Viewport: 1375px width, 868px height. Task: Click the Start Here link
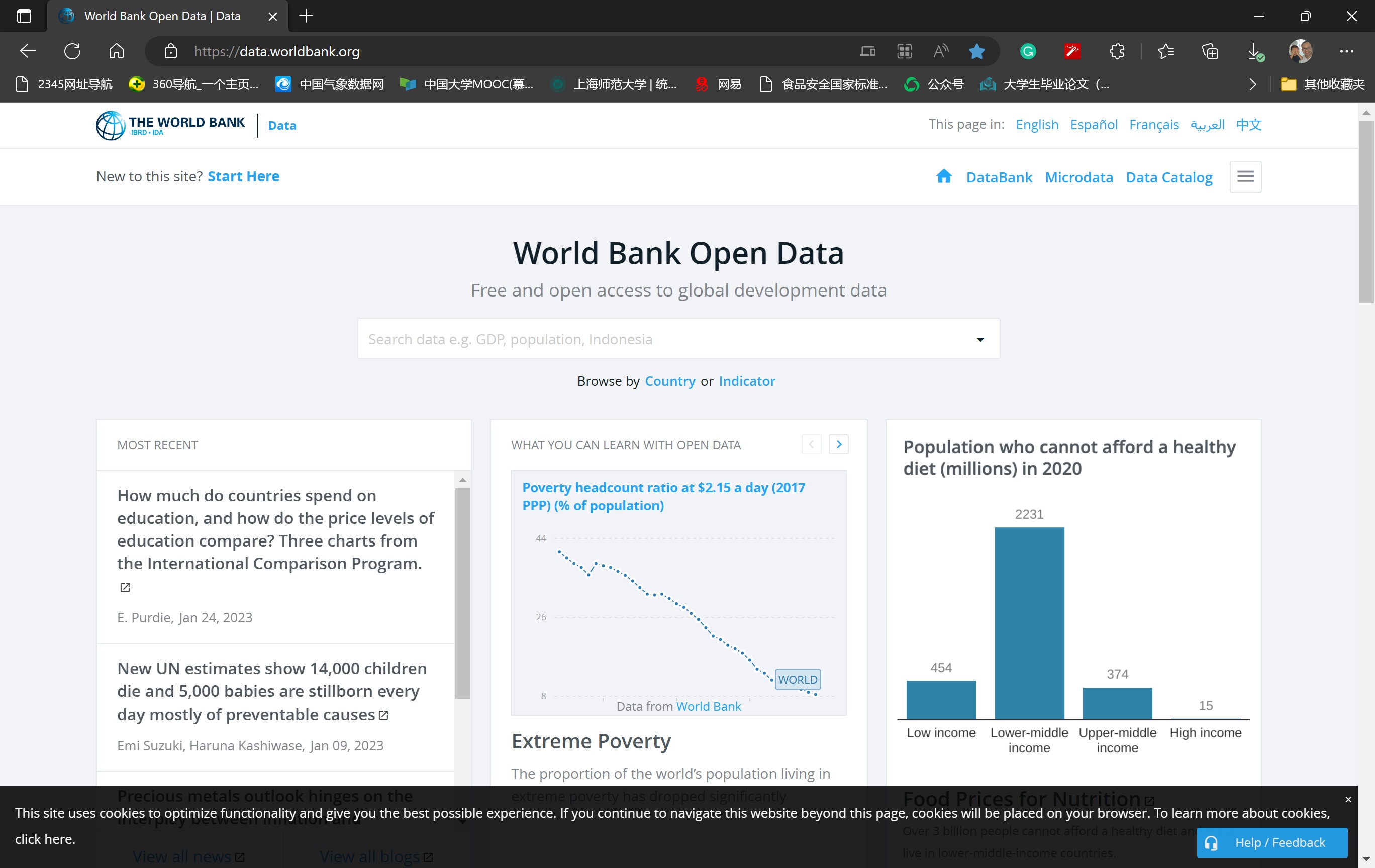(243, 176)
